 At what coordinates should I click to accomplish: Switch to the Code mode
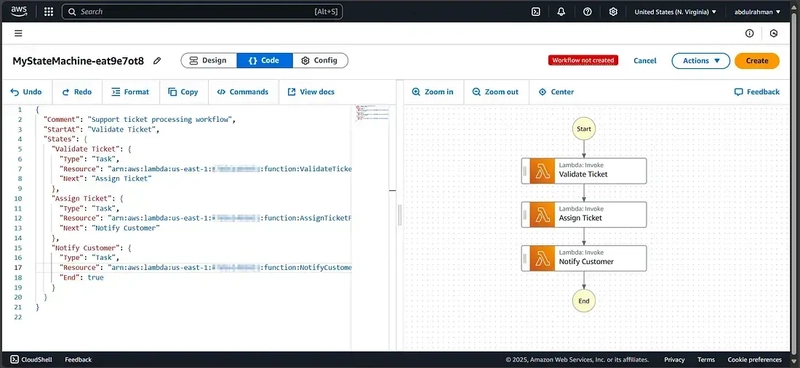tap(264, 61)
